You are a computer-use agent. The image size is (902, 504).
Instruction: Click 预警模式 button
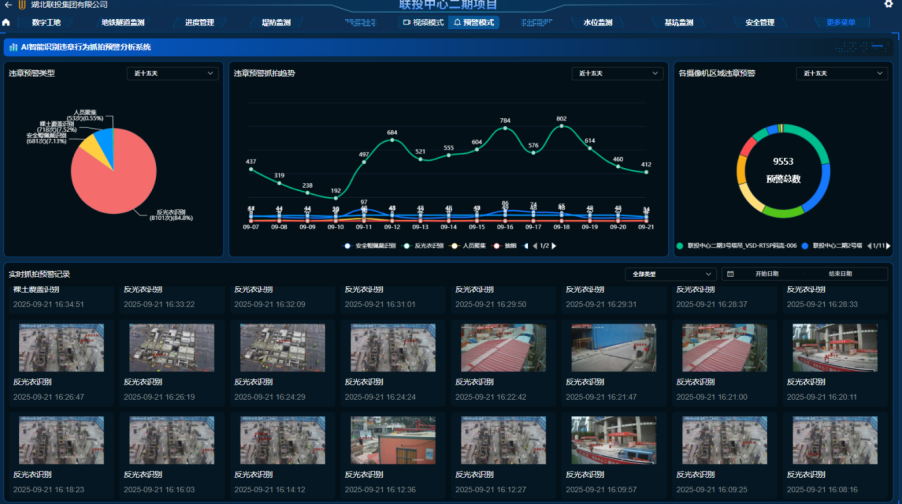pos(474,22)
